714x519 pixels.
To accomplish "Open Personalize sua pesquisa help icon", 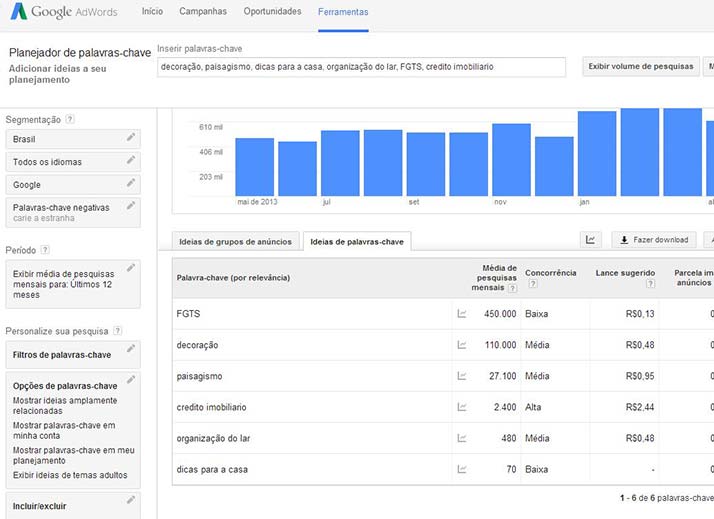I will pyautogui.click(x=117, y=331).
